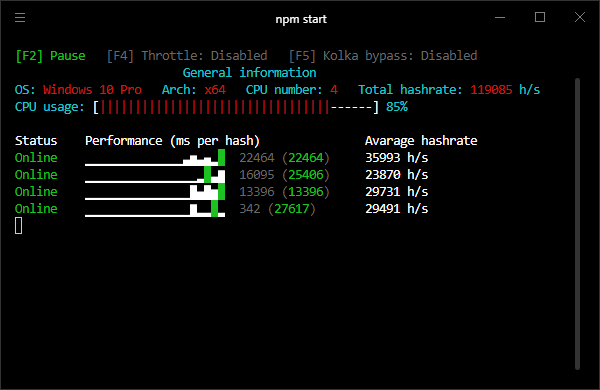Minimize the npm start window
The height and width of the screenshot is (390, 600).
tap(500, 18)
